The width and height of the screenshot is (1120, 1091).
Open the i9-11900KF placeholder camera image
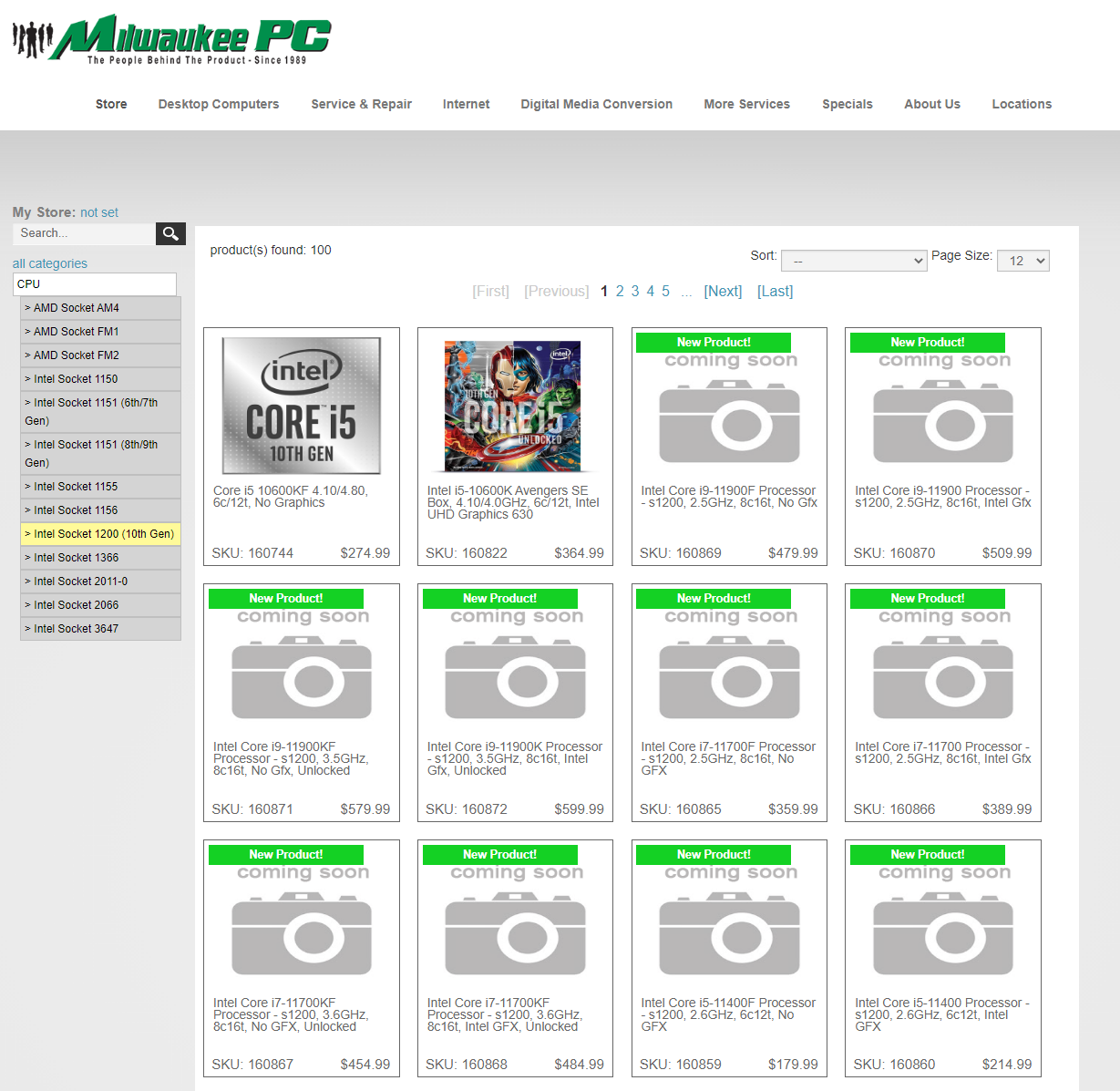tap(302, 663)
